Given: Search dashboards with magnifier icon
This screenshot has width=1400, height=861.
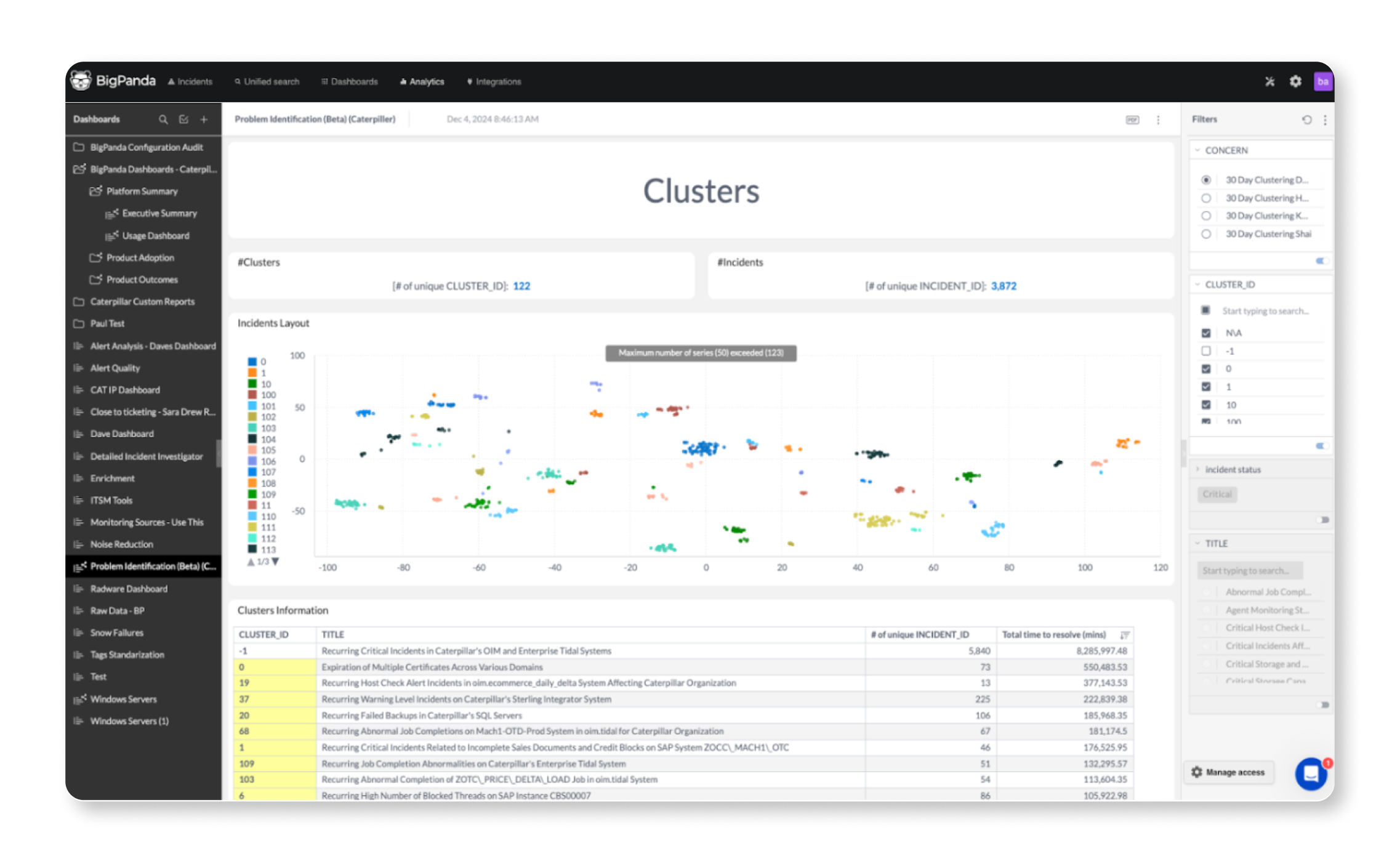Looking at the screenshot, I should [x=163, y=119].
